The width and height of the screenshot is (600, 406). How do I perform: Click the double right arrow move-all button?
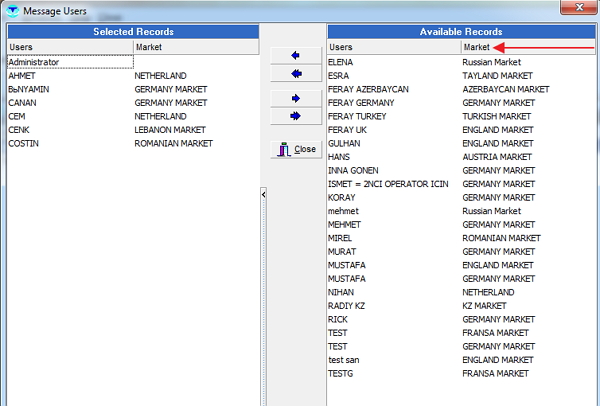(x=295, y=116)
